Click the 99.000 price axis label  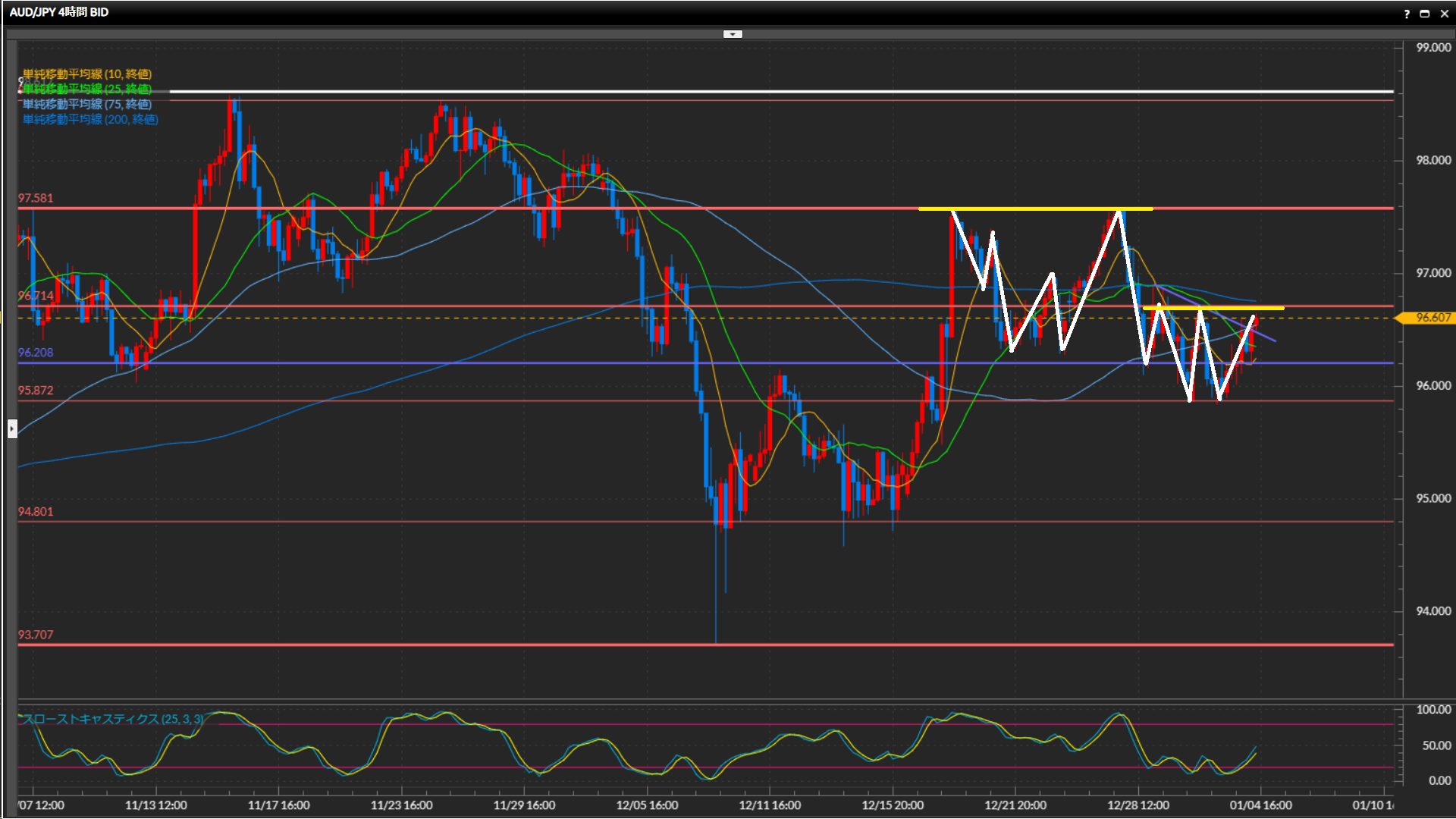tap(1432, 48)
